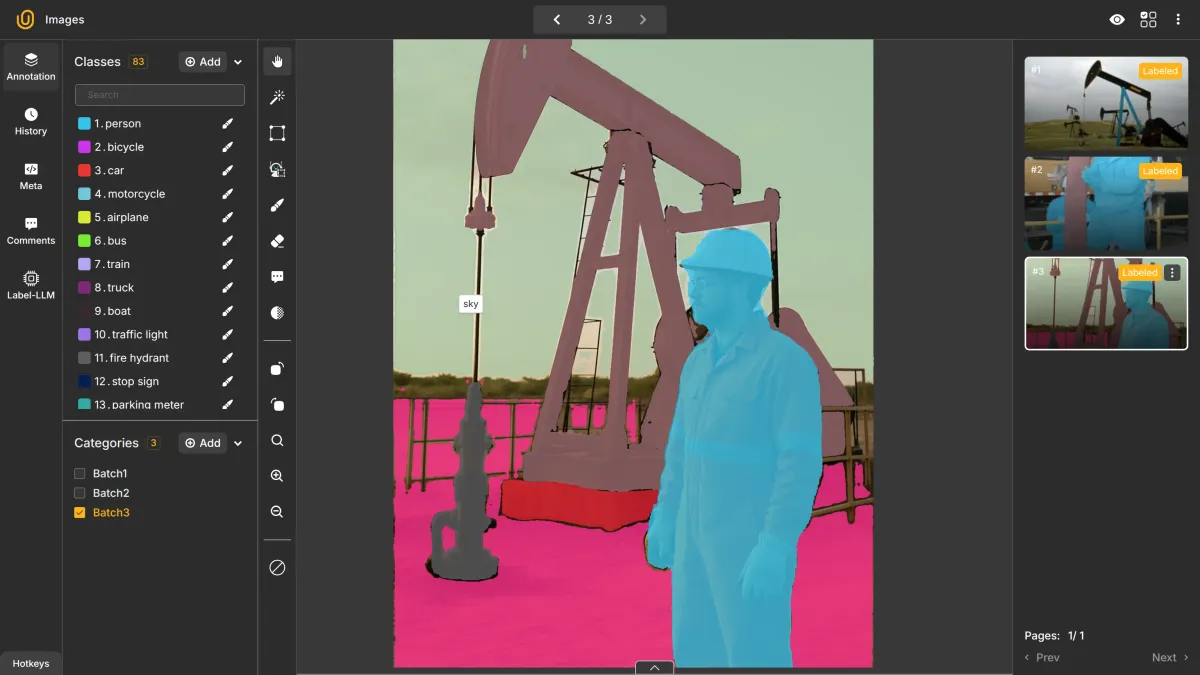Image resolution: width=1200 pixels, height=675 pixels.
Task: Open the grid layout view icon
Action: coord(1148,19)
